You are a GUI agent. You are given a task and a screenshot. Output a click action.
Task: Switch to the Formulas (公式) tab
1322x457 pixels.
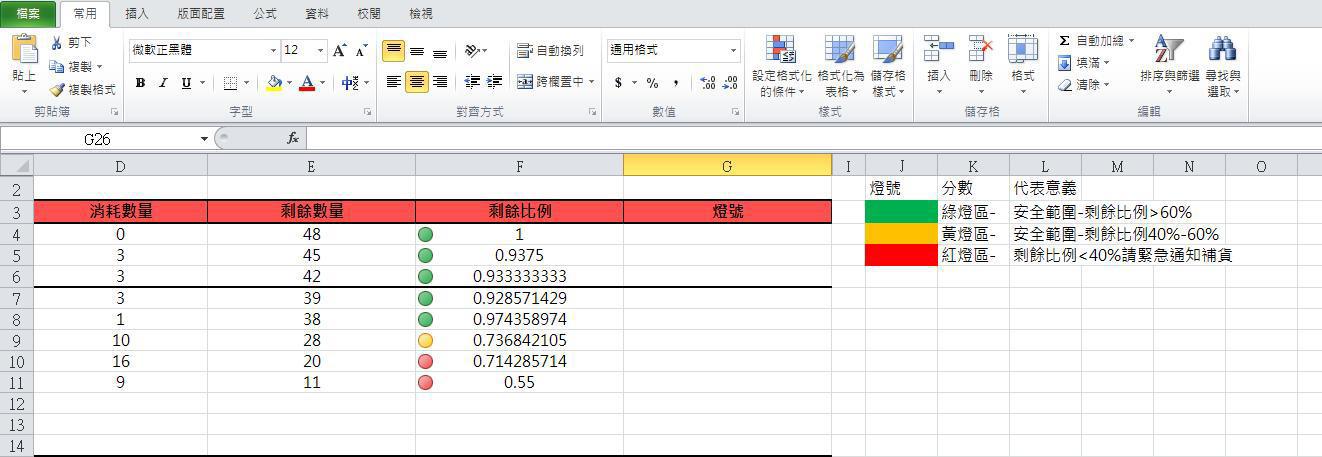point(265,14)
